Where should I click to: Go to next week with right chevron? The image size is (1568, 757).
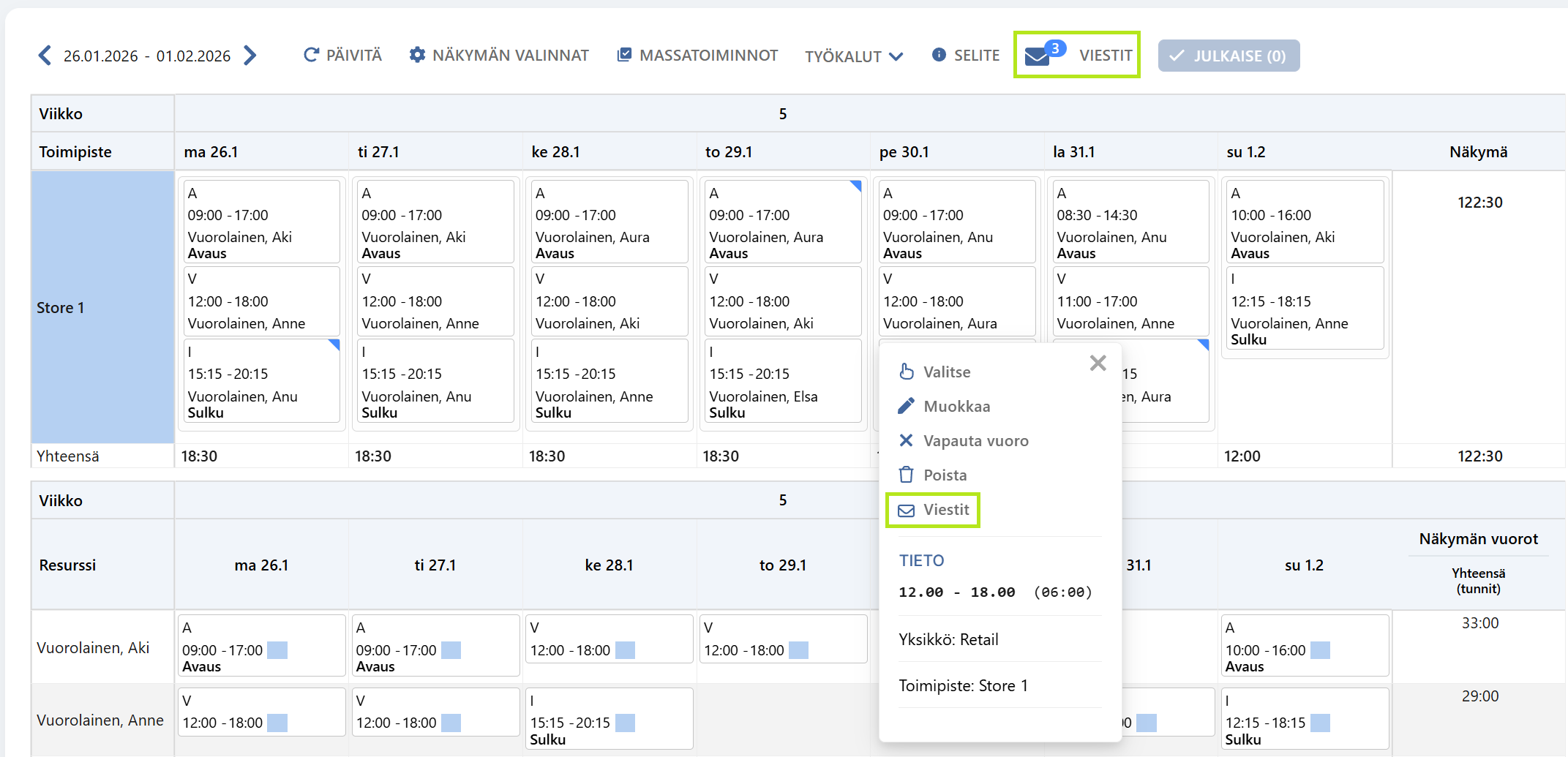(x=250, y=56)
